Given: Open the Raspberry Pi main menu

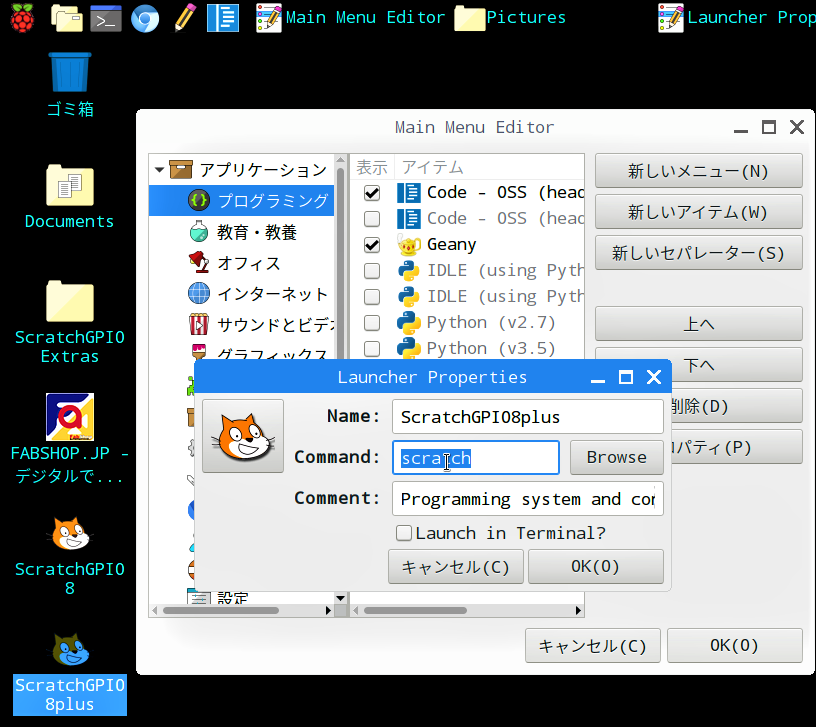Looking at the screenshot, I should pyautogui.click(x=21, y=17).
